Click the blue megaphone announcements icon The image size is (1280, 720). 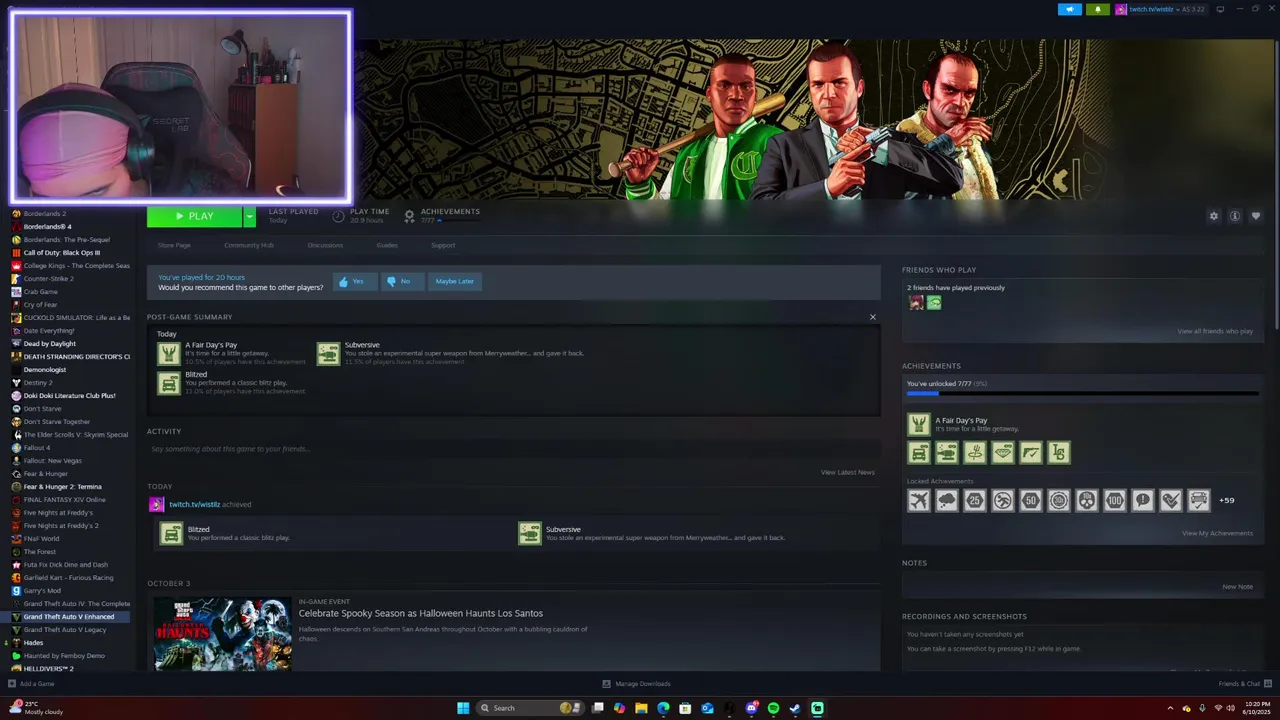click(1070, 9)
